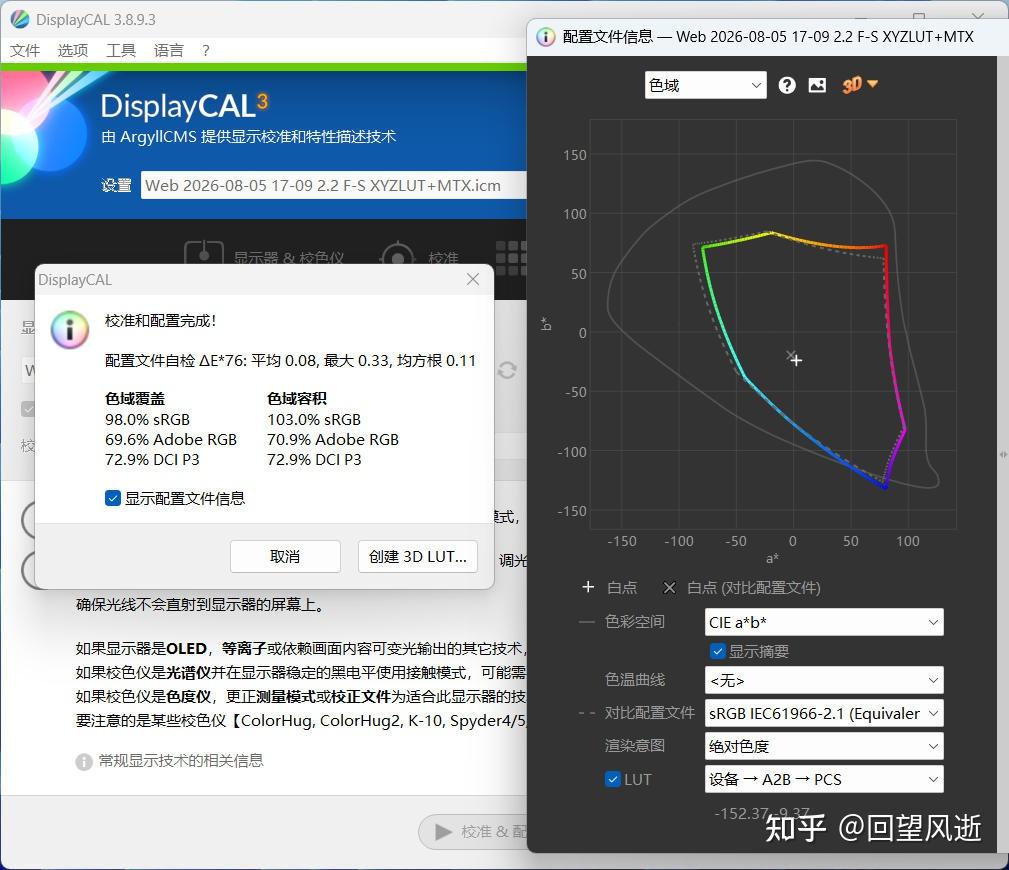Click the 校准 target tab icon
Screen dimensions: 1009x870
[x=398, y=255]
